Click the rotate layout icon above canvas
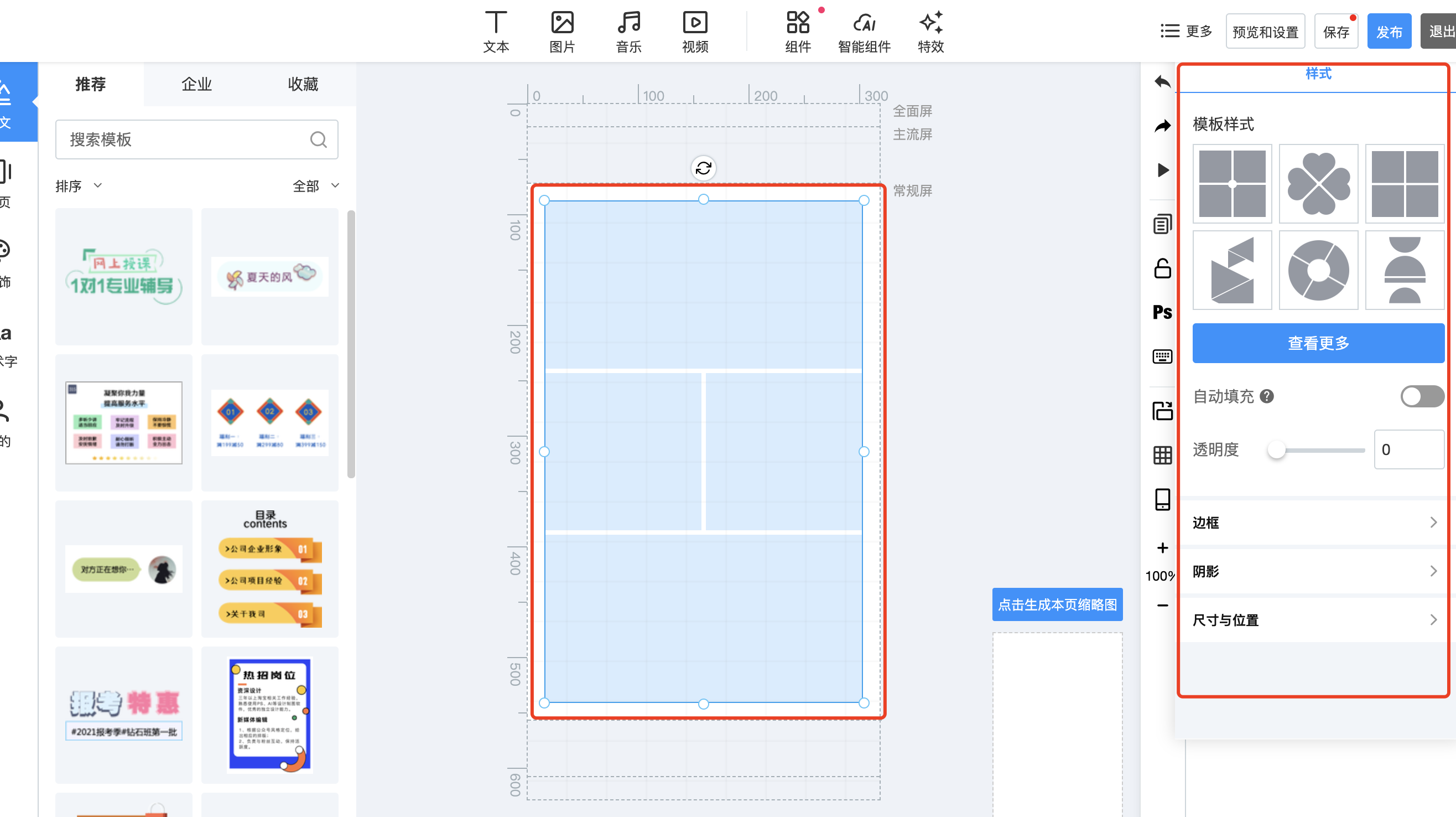 (703, 168)
